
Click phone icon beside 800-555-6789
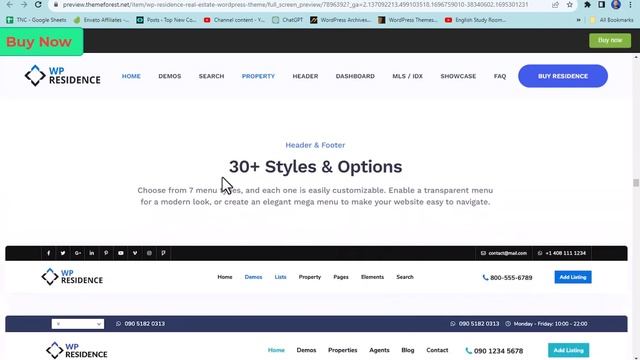[485, 278]
